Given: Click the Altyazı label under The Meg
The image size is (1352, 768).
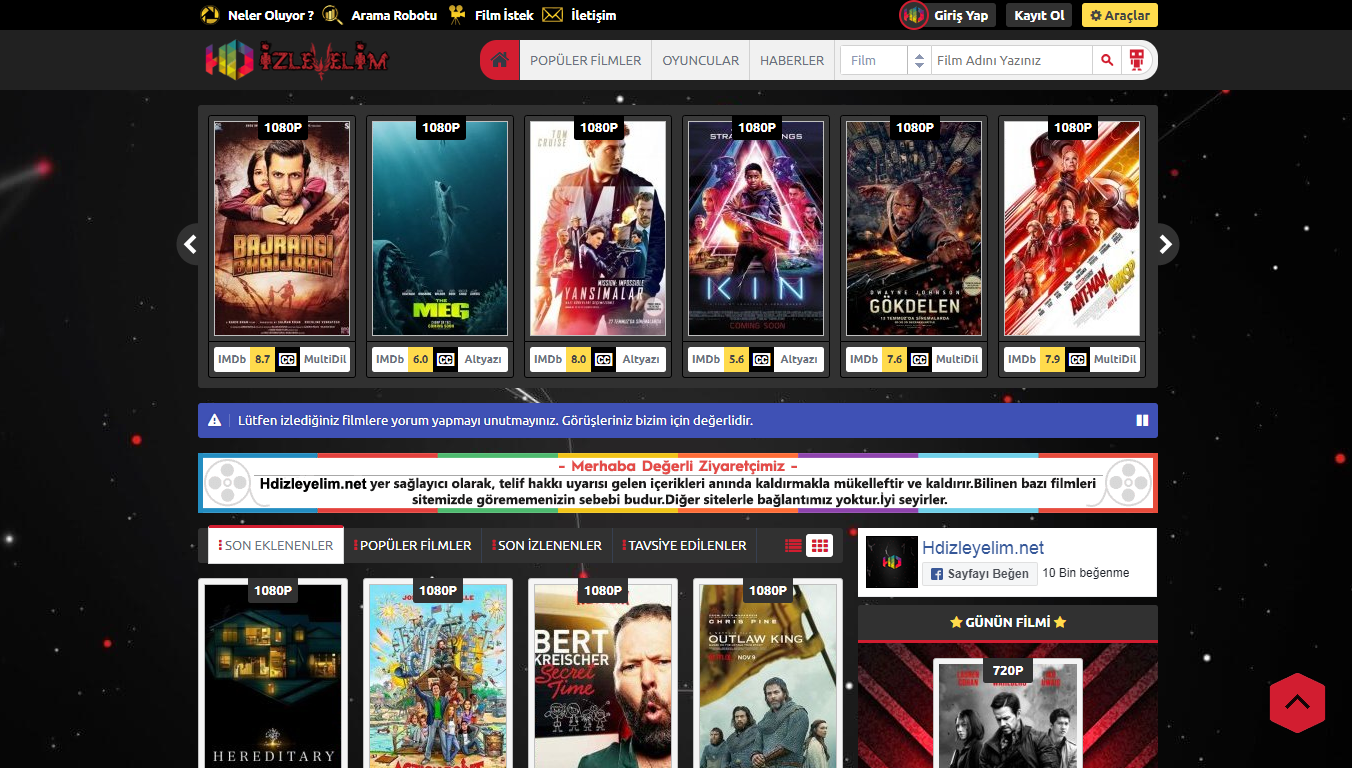Looking at the screenshot, I should [483, 359].
